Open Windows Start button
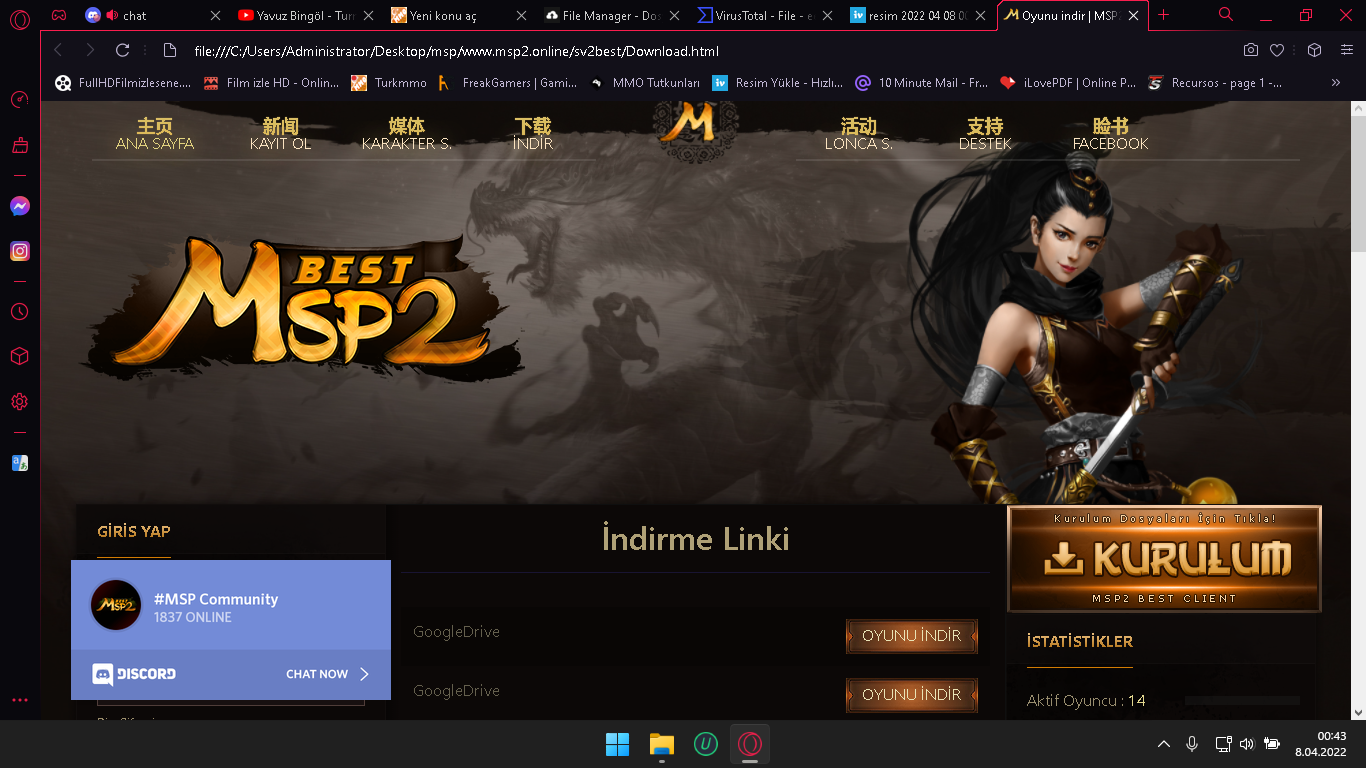Viewport: 1366px width, 768px height. pyautogui.click(x=617, y=744)
